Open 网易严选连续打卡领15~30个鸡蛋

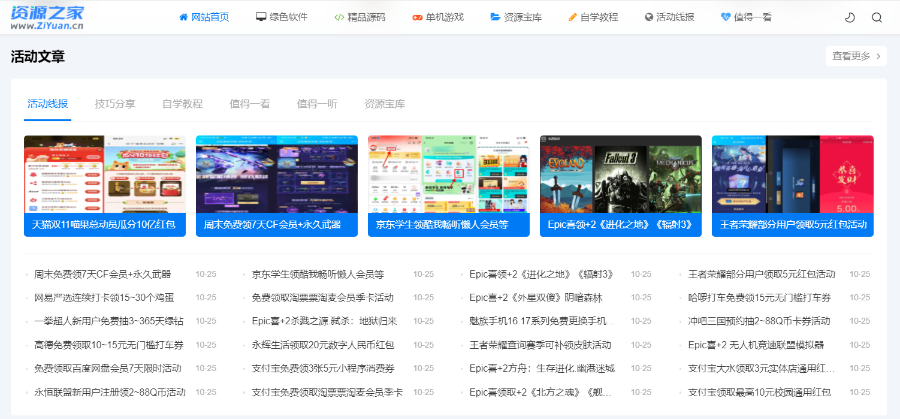(104, 298)
